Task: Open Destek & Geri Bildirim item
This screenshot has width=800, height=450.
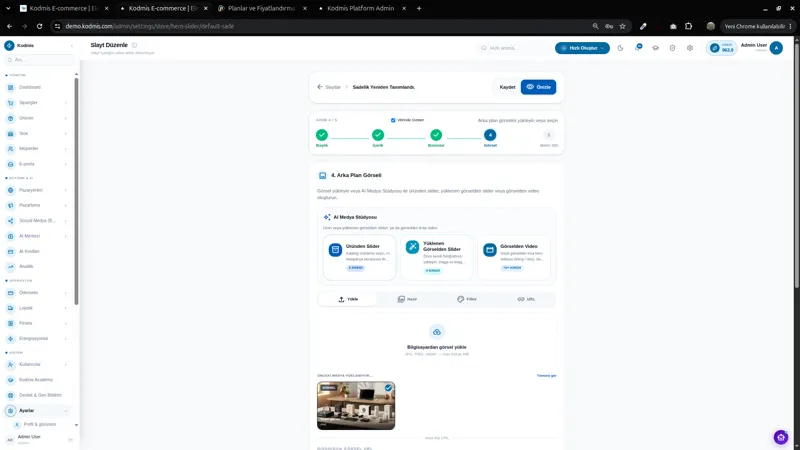Action: (x=38, y=395)
